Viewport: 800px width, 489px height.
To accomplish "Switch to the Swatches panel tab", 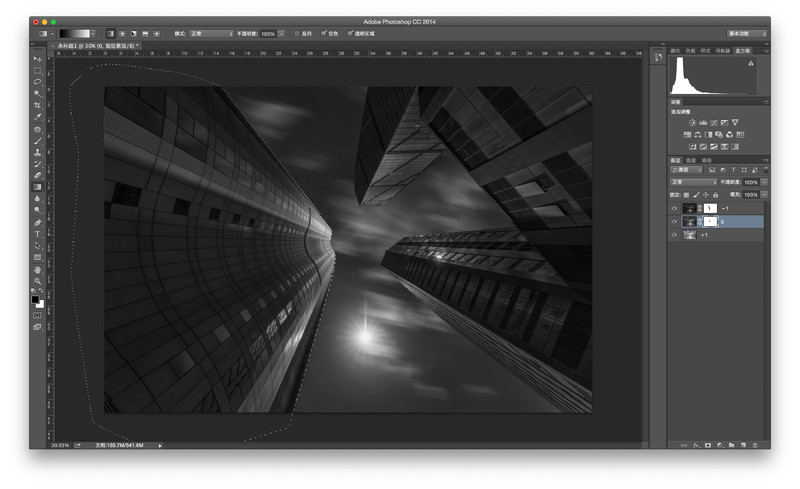I will pyautogui.click(x=690, y=51).
